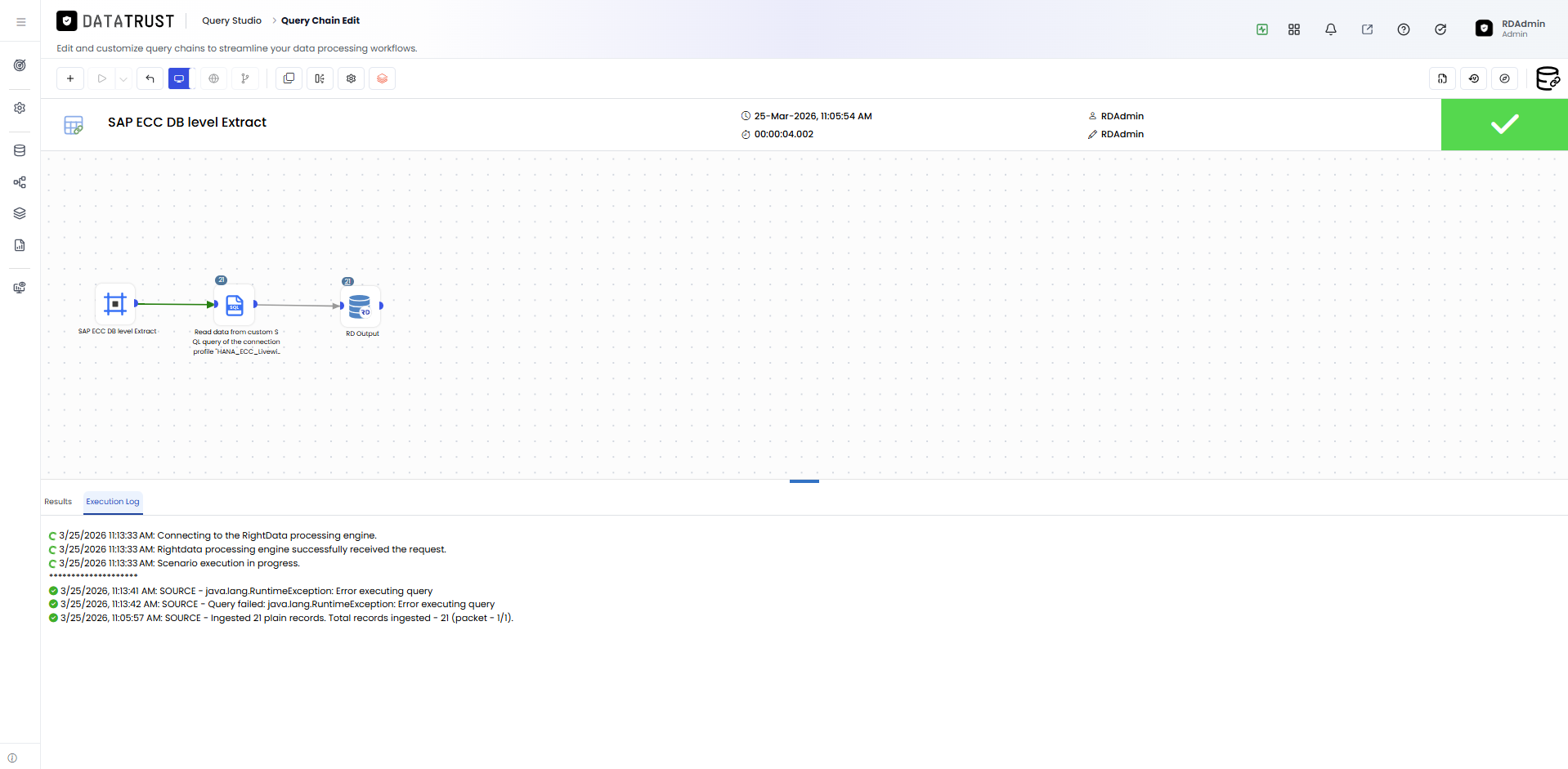
Task: Toggle the highlighted monitor view button
Action: pos(179,78)
